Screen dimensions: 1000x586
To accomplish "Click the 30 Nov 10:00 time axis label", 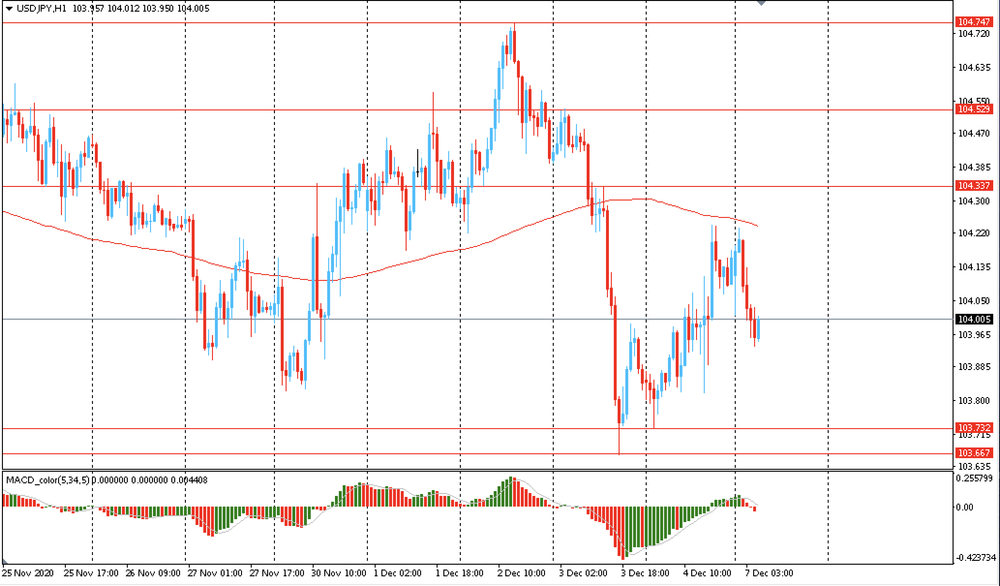I will [339, 573].
